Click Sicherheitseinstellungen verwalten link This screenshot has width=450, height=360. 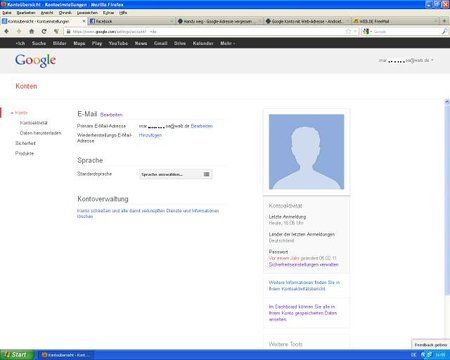pyautogui.click(x=303, y=264)
